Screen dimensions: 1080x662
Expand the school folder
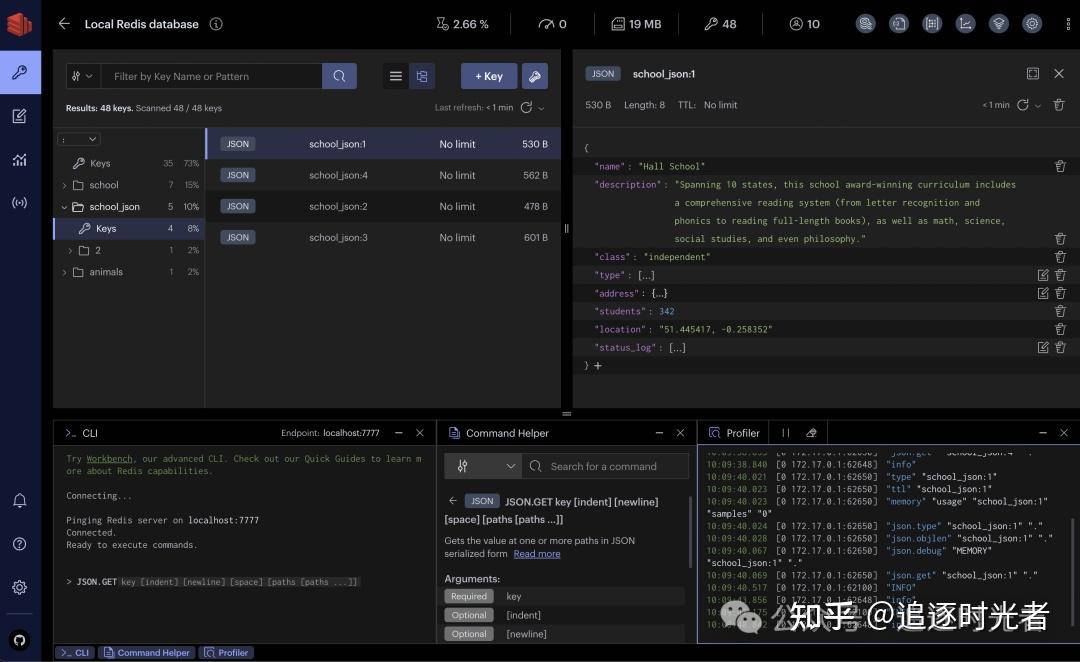pyautogui.click(x=64, y=185)
